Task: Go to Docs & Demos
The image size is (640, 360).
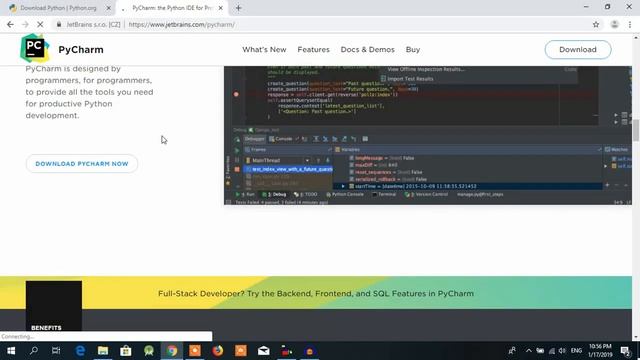Action: (x=367, y=49)
